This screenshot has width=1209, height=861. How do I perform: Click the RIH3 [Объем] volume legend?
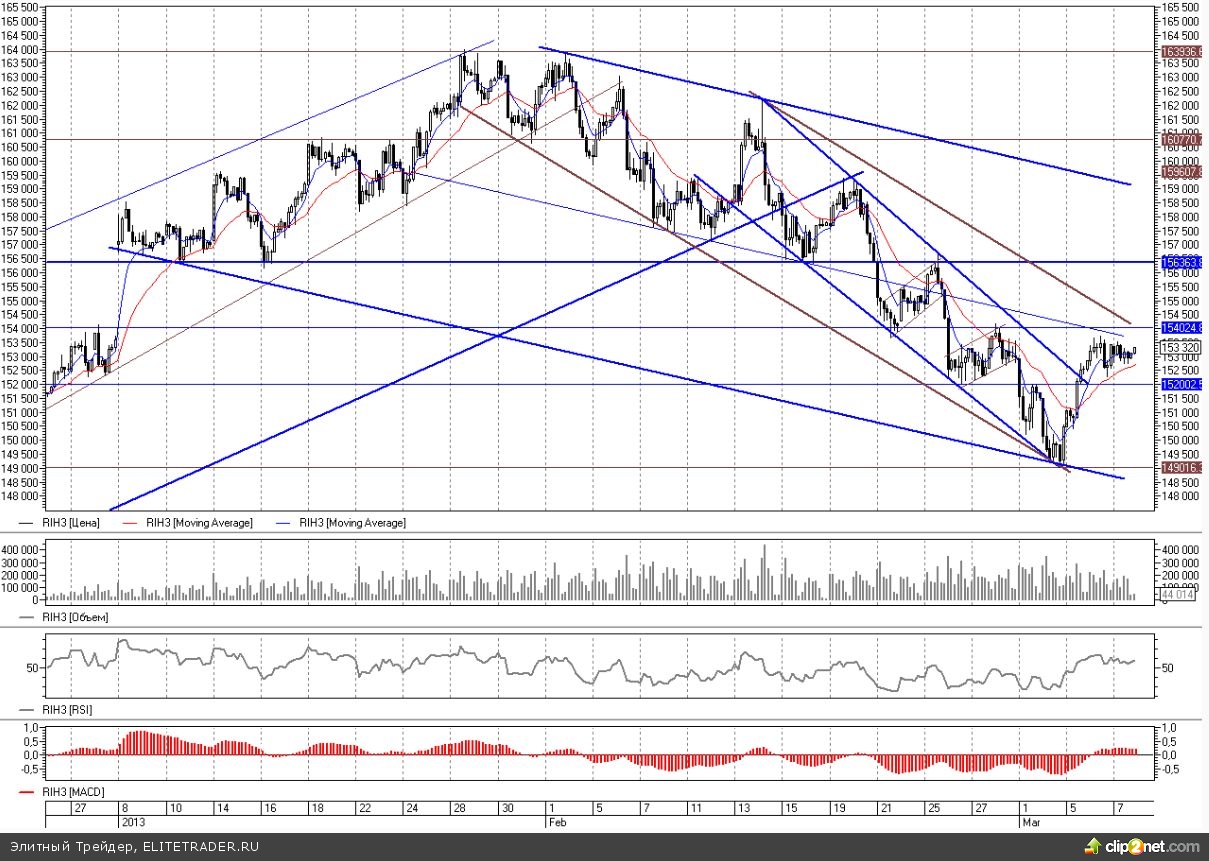tap(76, 618)
